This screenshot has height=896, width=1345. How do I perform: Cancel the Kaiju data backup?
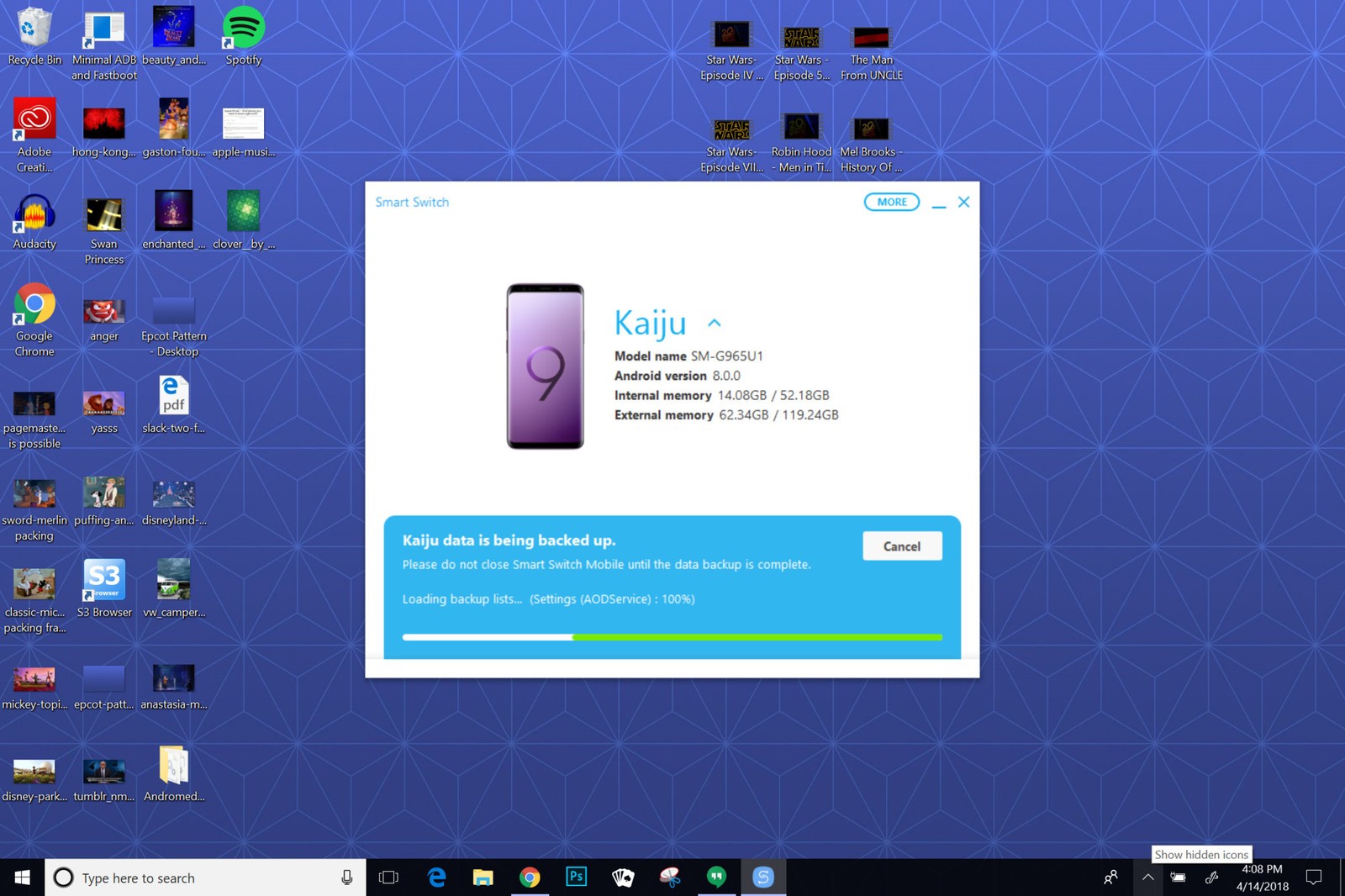902,546
